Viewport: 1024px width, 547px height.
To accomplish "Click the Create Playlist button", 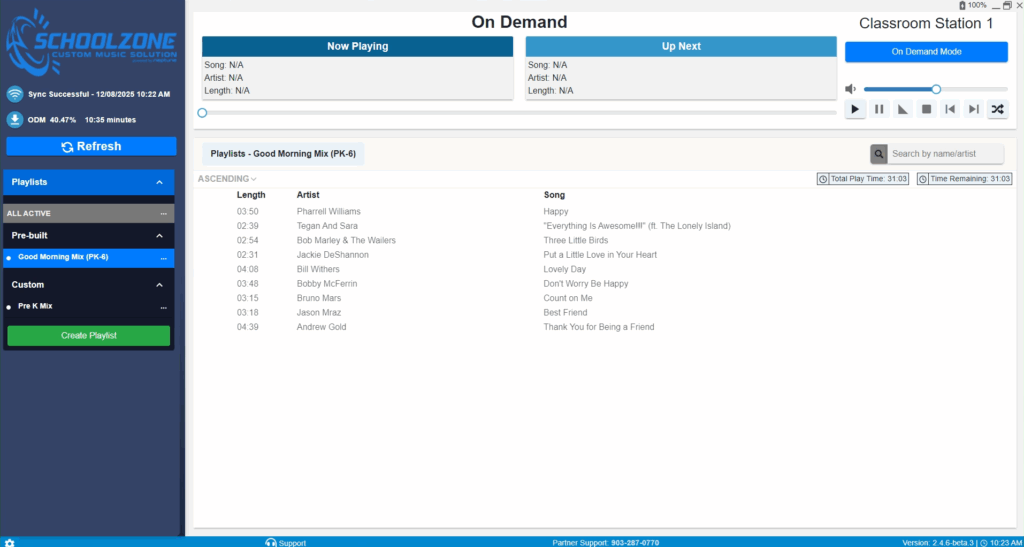I will [89, 335].
